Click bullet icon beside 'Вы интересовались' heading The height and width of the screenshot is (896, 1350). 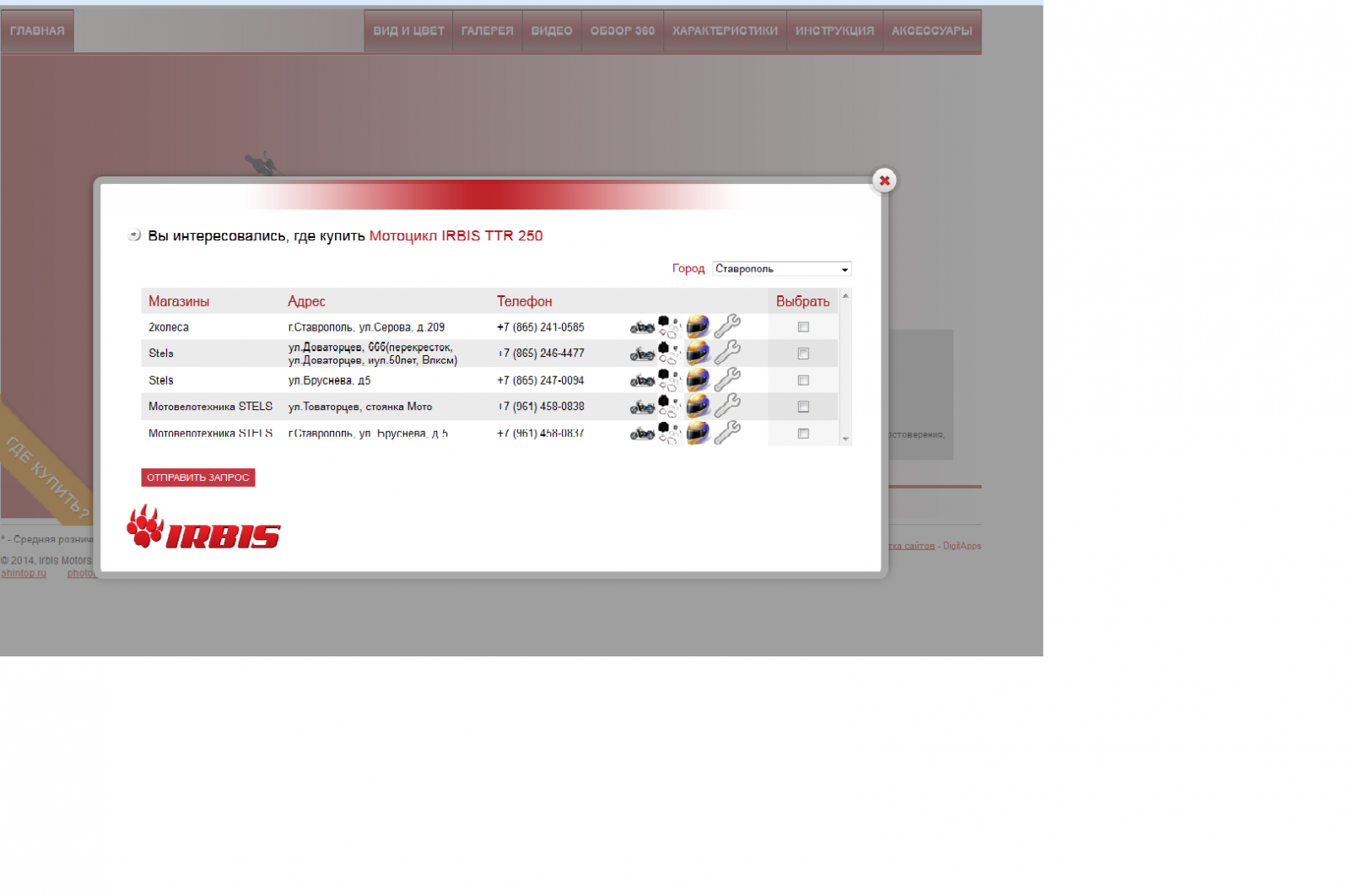134,235
